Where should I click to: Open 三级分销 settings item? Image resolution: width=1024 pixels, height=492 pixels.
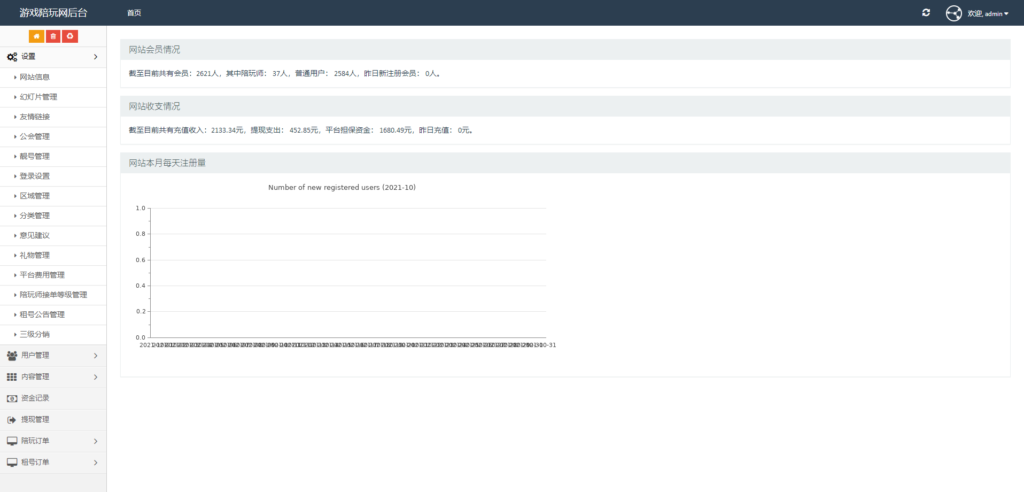click(x=35, y=334)
